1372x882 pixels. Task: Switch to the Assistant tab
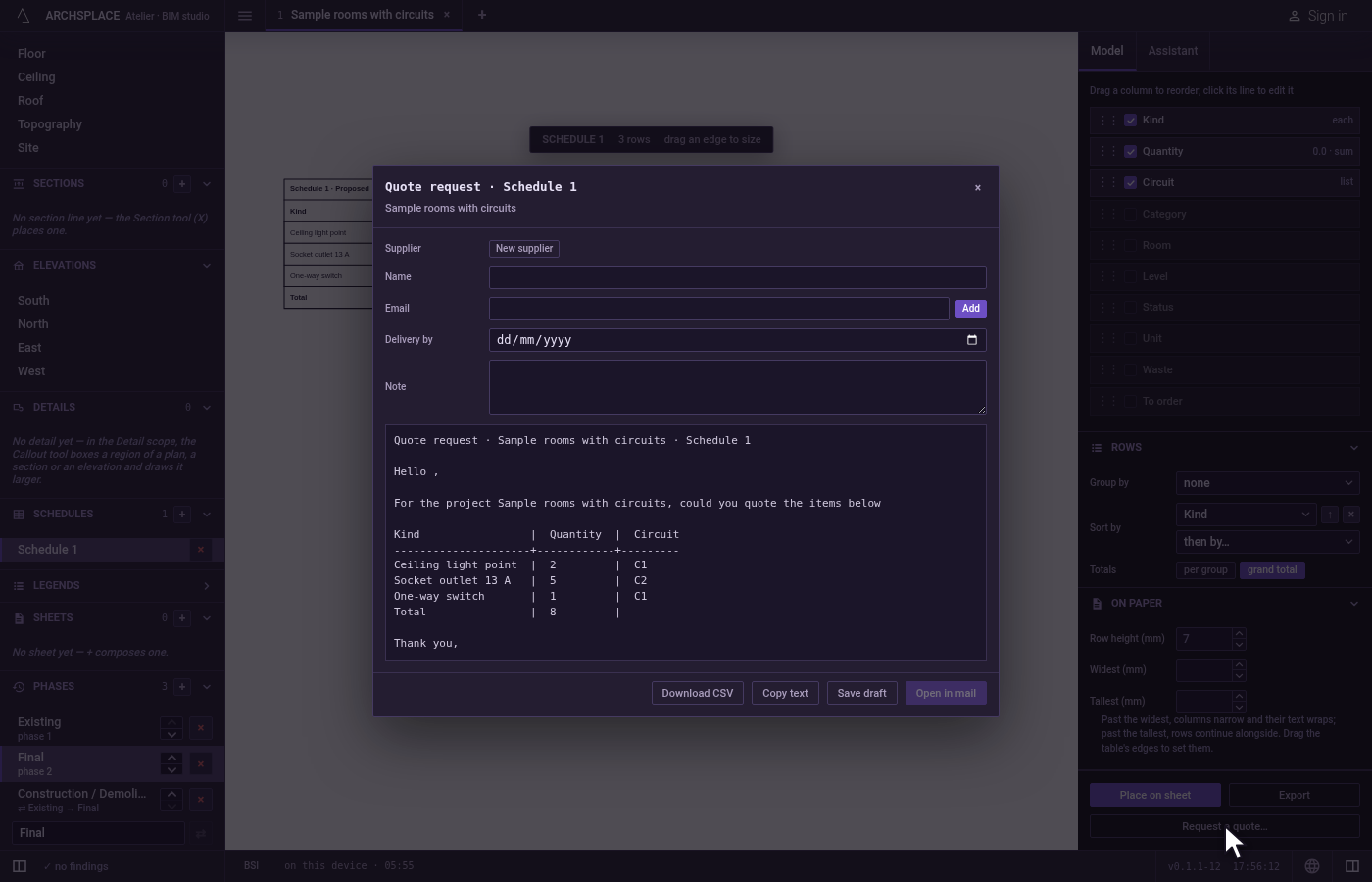(x=1173, y=51)
